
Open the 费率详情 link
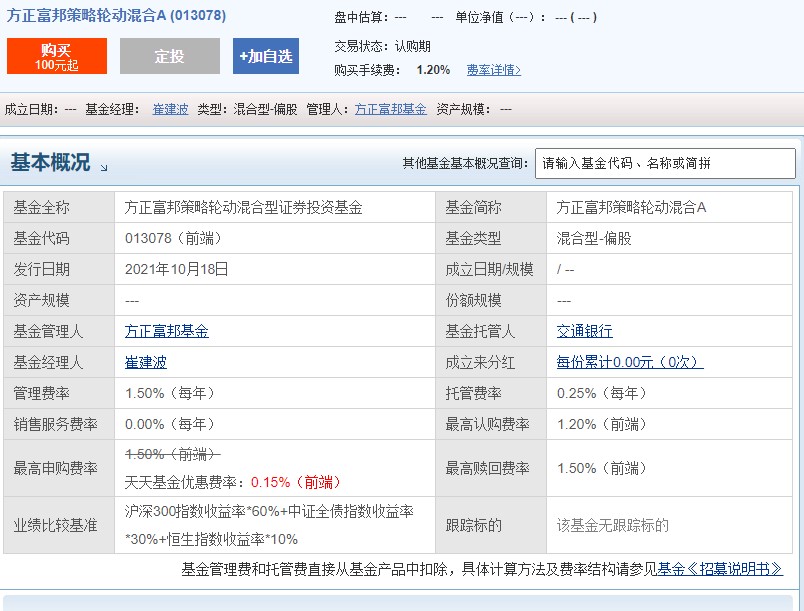[x=494, y=70]
